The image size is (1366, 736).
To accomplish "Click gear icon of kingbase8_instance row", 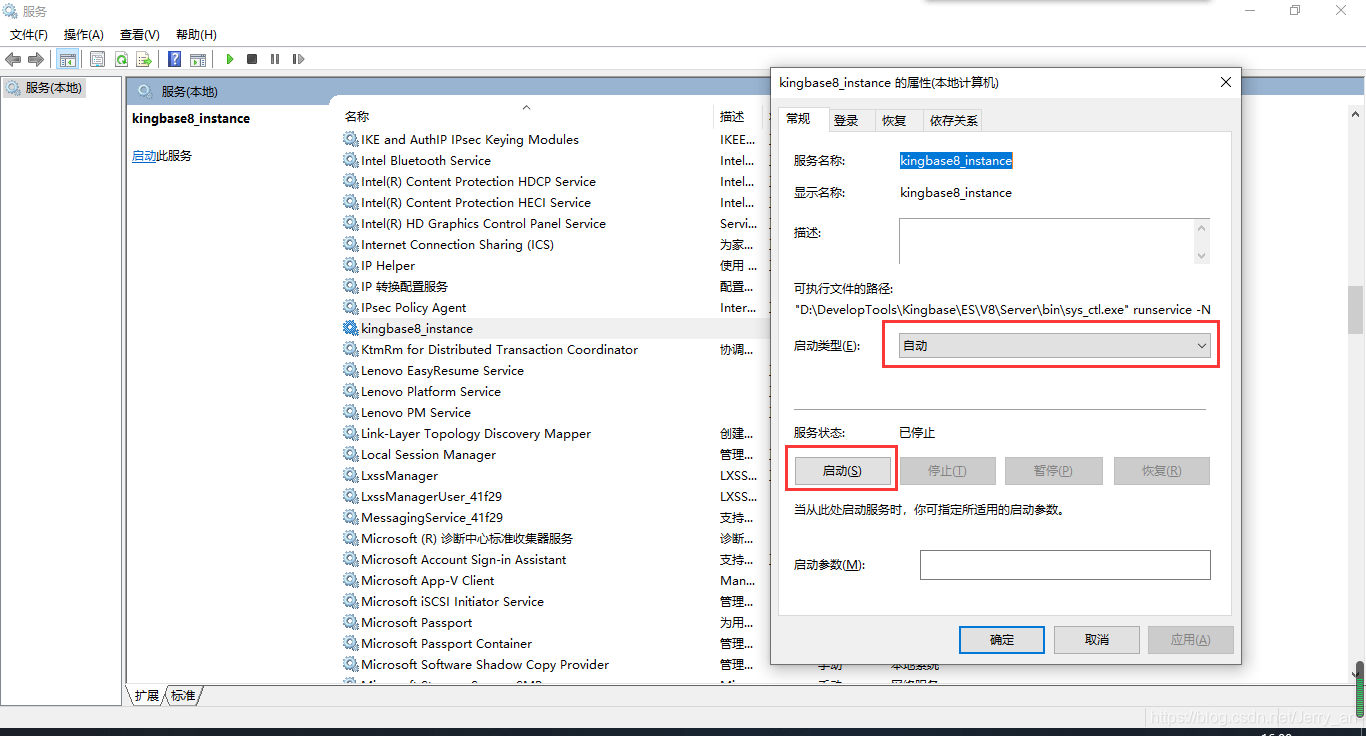I will point(350,328).
